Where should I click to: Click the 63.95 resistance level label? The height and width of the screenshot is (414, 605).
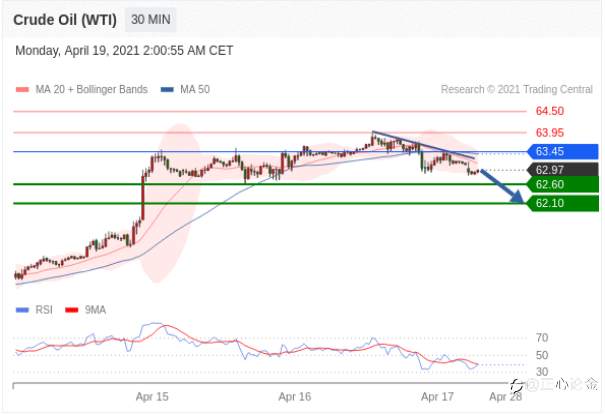click(550, 133)
